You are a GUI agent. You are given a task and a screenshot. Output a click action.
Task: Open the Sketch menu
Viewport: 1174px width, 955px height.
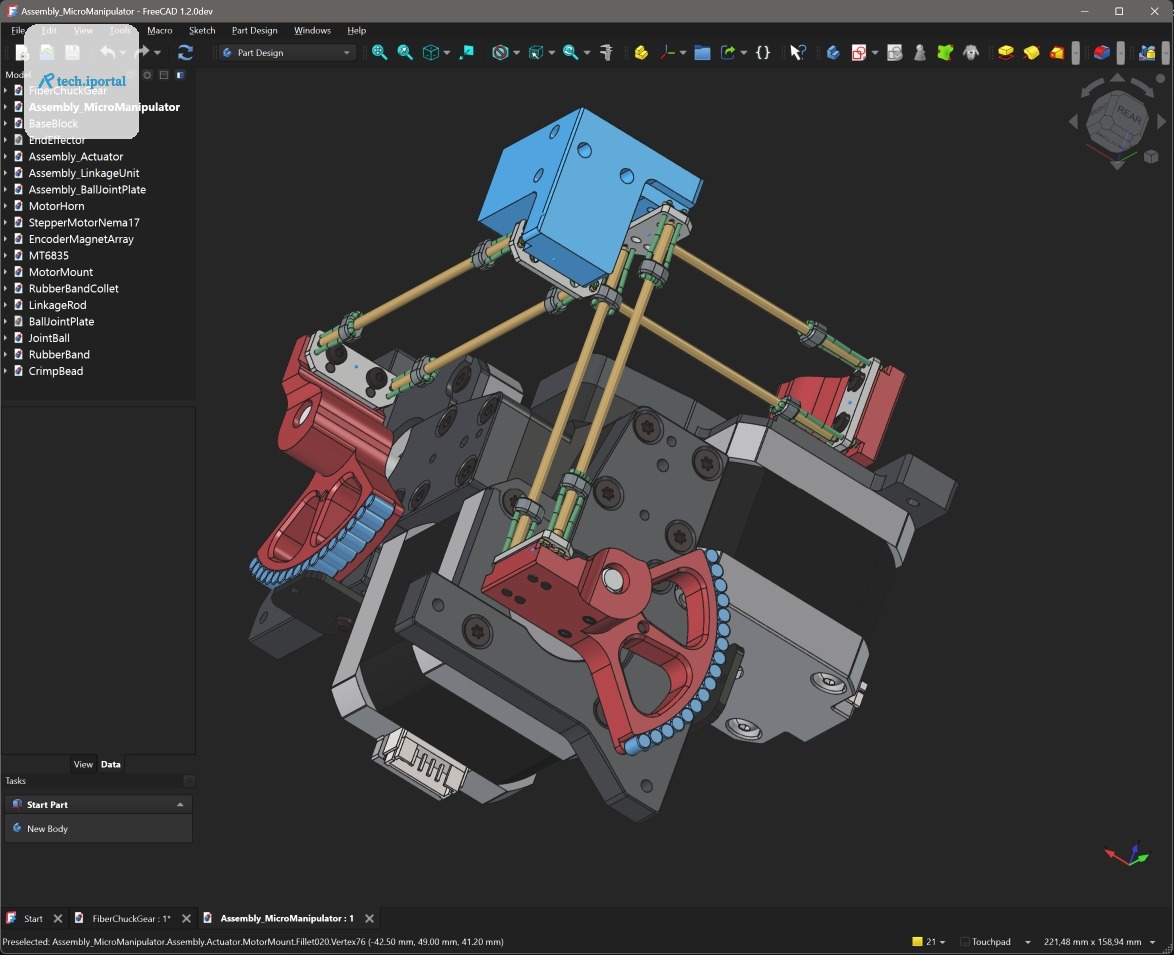point(202,31)
